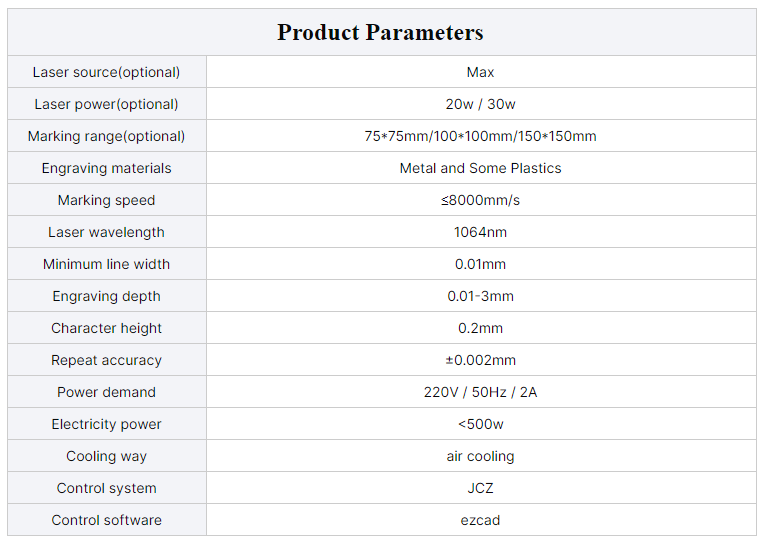Click the 75*75mm/100*100mm/150*150mm value cell
The height and width of the screenshot is (549, 764).
point(481,136)
